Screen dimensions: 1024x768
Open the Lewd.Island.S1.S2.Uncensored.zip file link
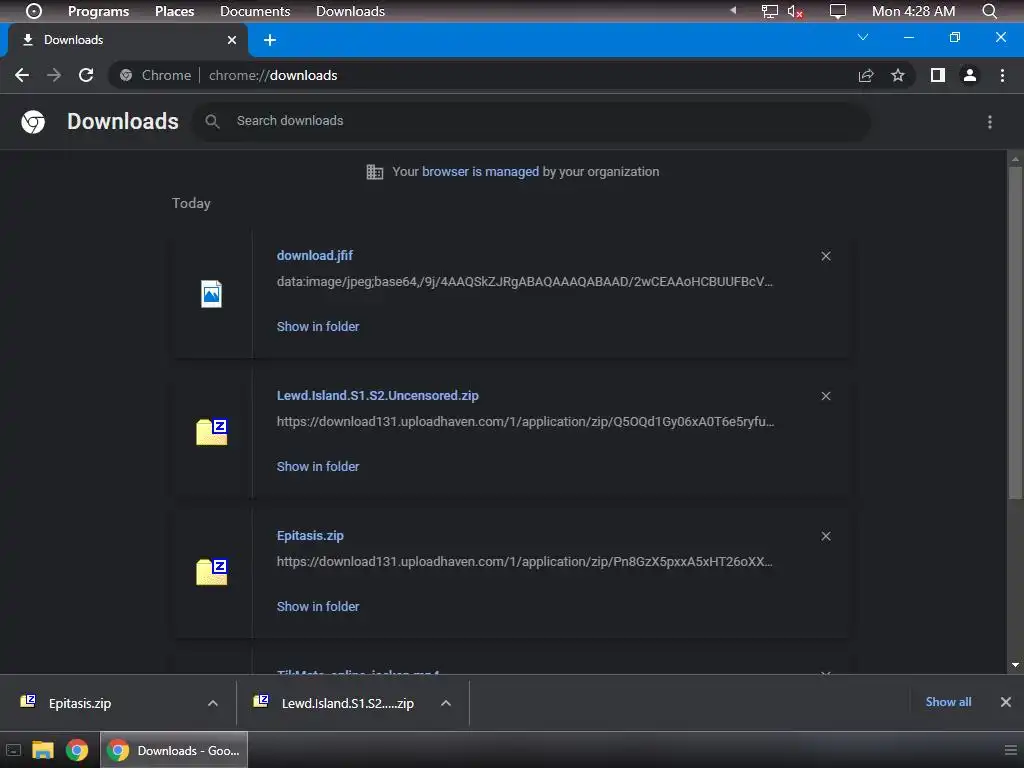click(377, 395)
